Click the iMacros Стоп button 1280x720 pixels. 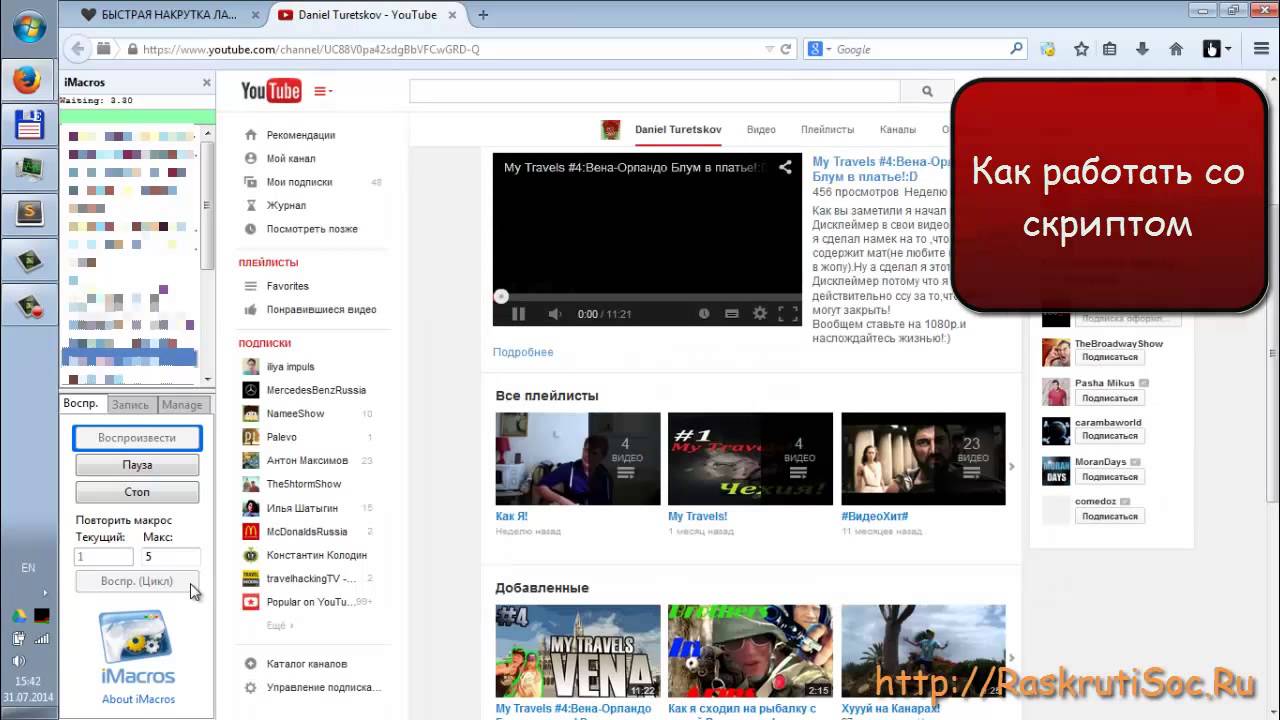(137, 492)
